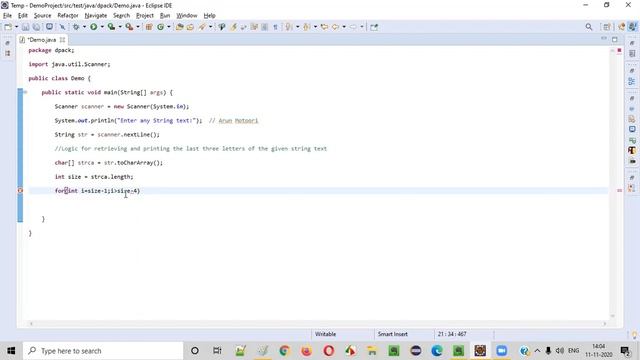Open the File menu
Screen dimensions: 640x360
(x=7, y=16)
